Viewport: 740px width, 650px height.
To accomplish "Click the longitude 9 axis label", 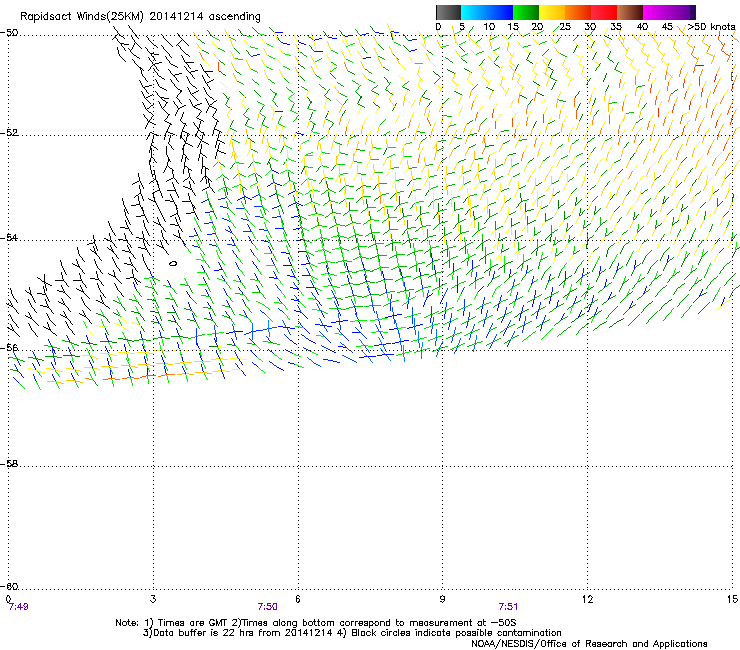I will (442, 599).
